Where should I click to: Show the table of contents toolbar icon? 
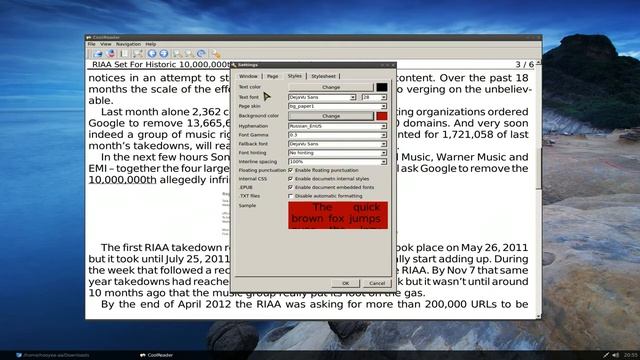[x=124, y=53]
